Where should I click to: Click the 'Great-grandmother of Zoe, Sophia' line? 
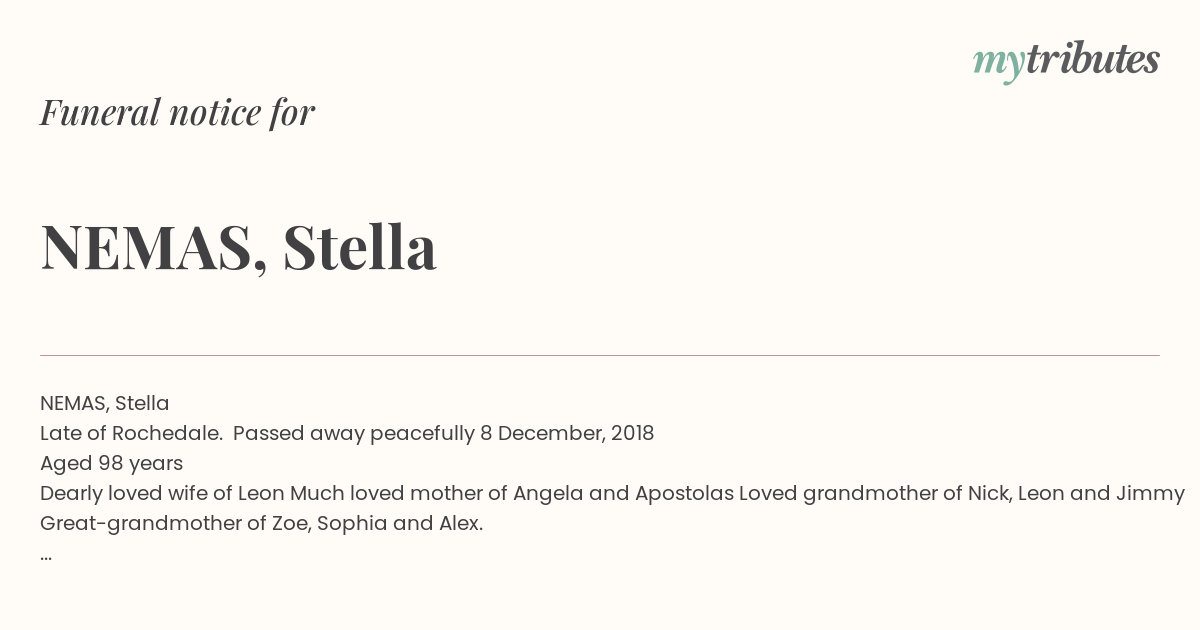click(261, 523)
